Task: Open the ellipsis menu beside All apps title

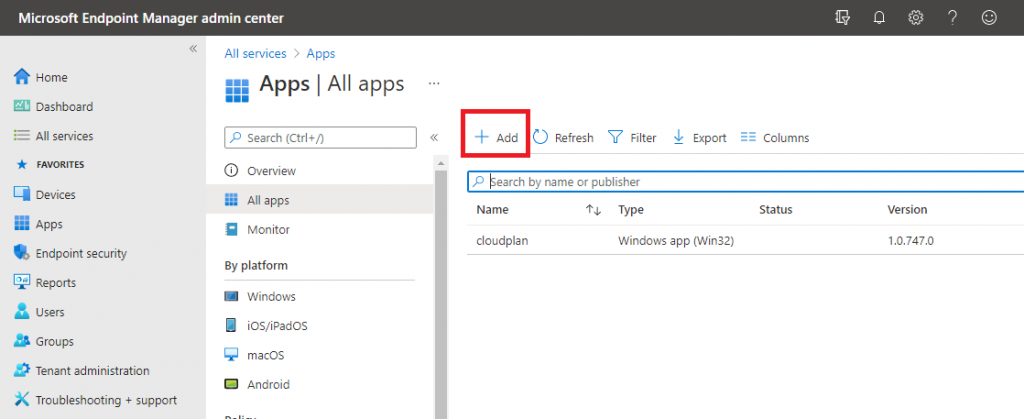Action: click(x=434, y=84)
